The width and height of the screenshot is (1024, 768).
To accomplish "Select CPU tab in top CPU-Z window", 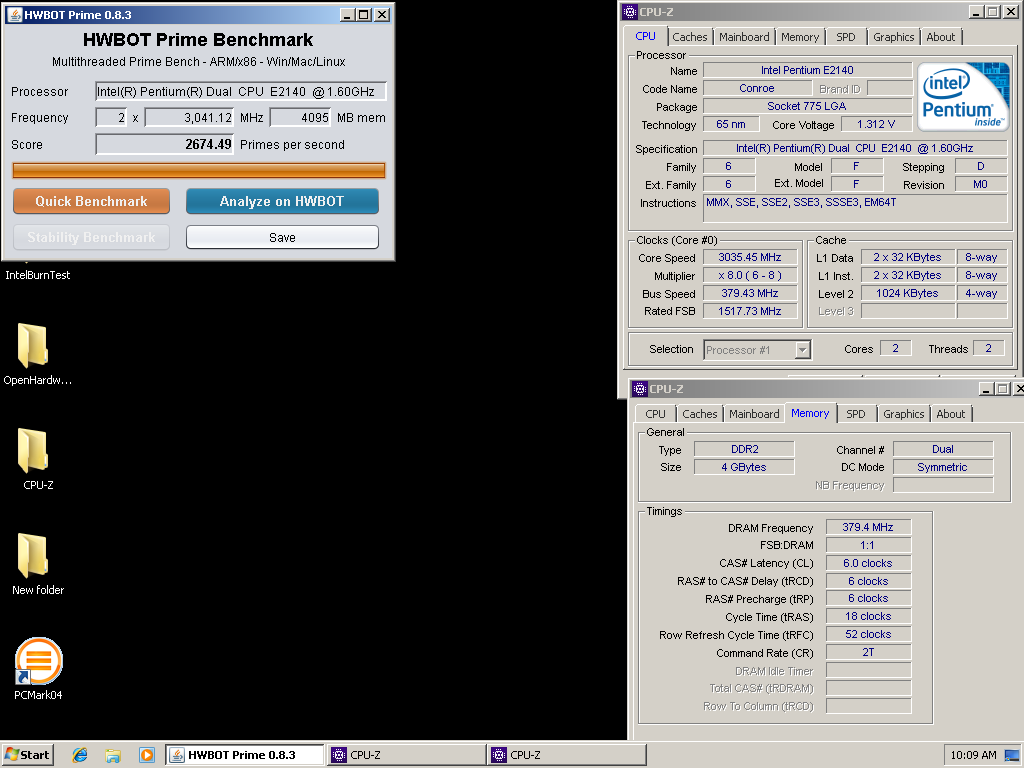I will click(645, 37).
